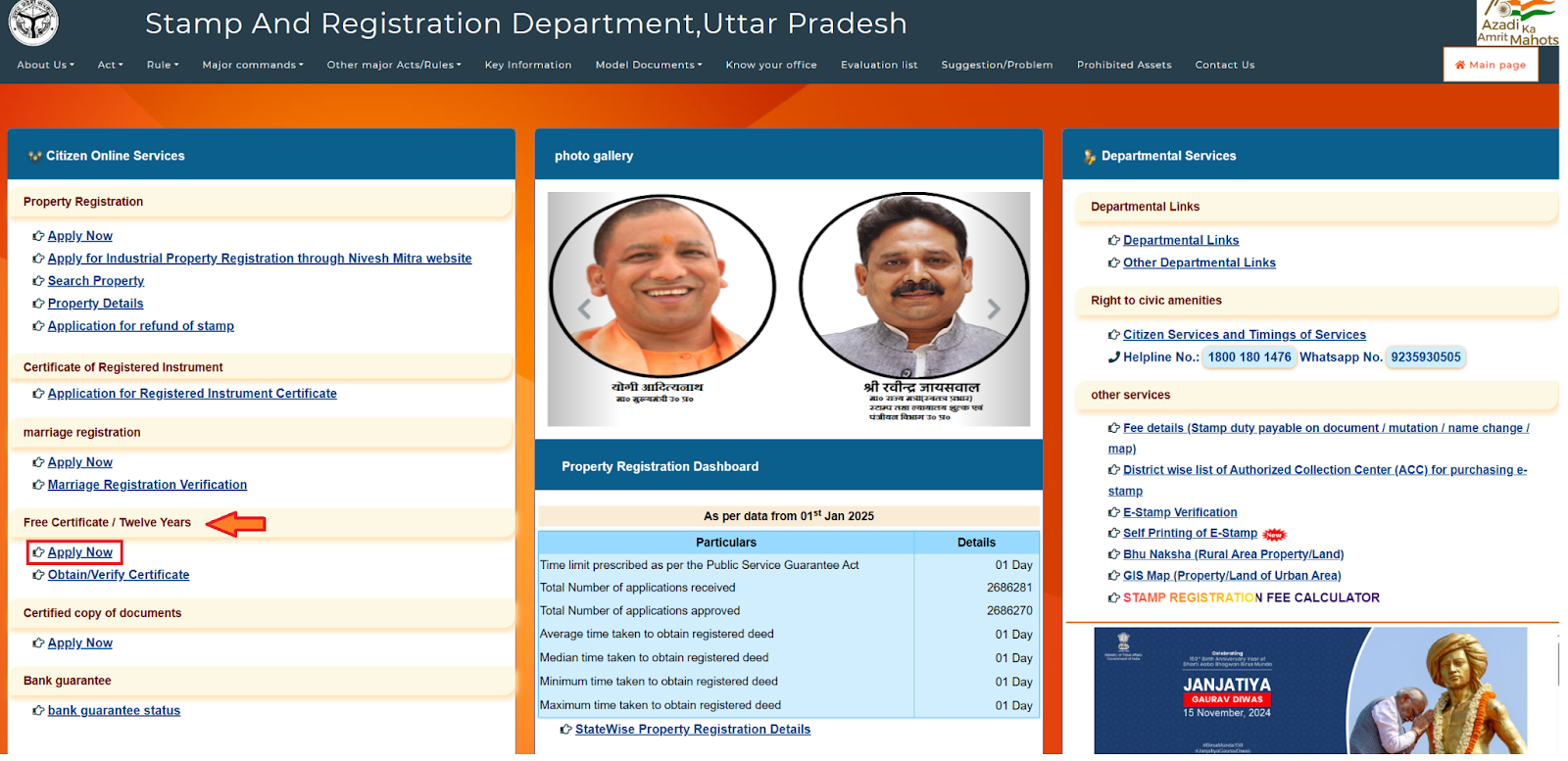Viewport: 1568px width, 761px height.
Task: Click the previous arrow in photo gallery
Action: pyautogui.click(x=584, y=309)
